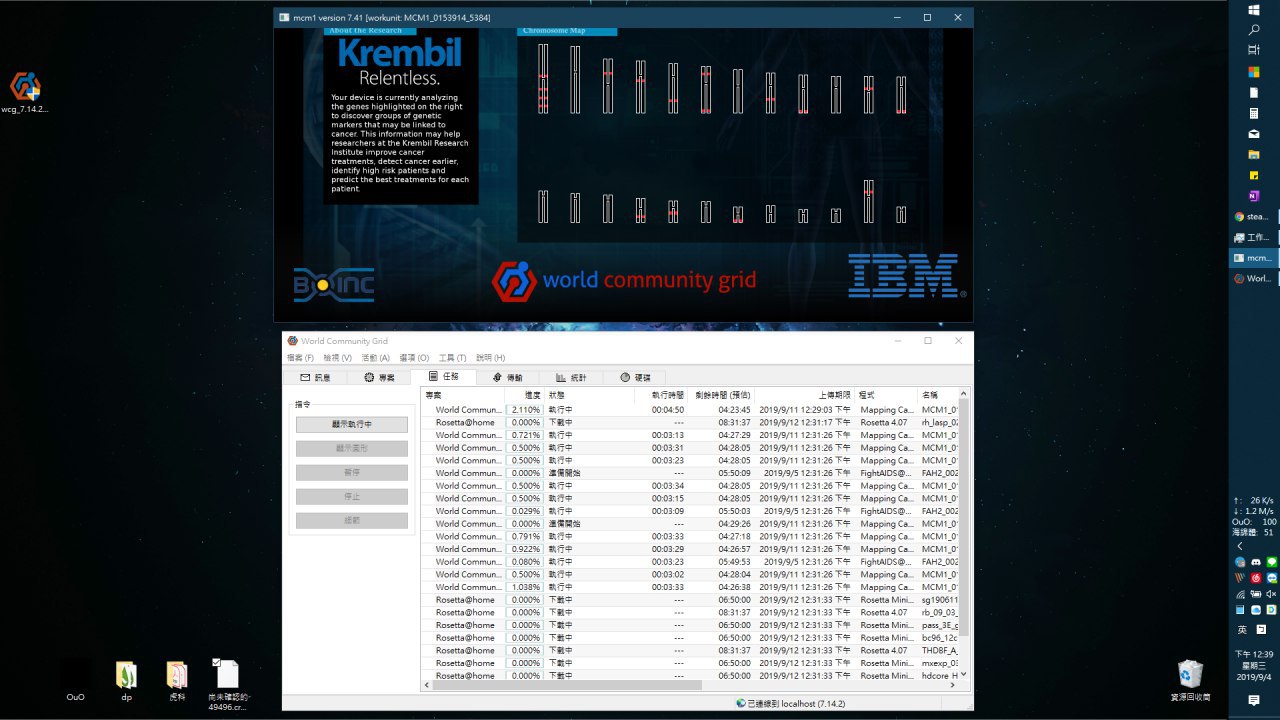The image size is (1280, 720).
Task: Open the red NetEase Music tray icon
Action: click(x=1256, y=578)
